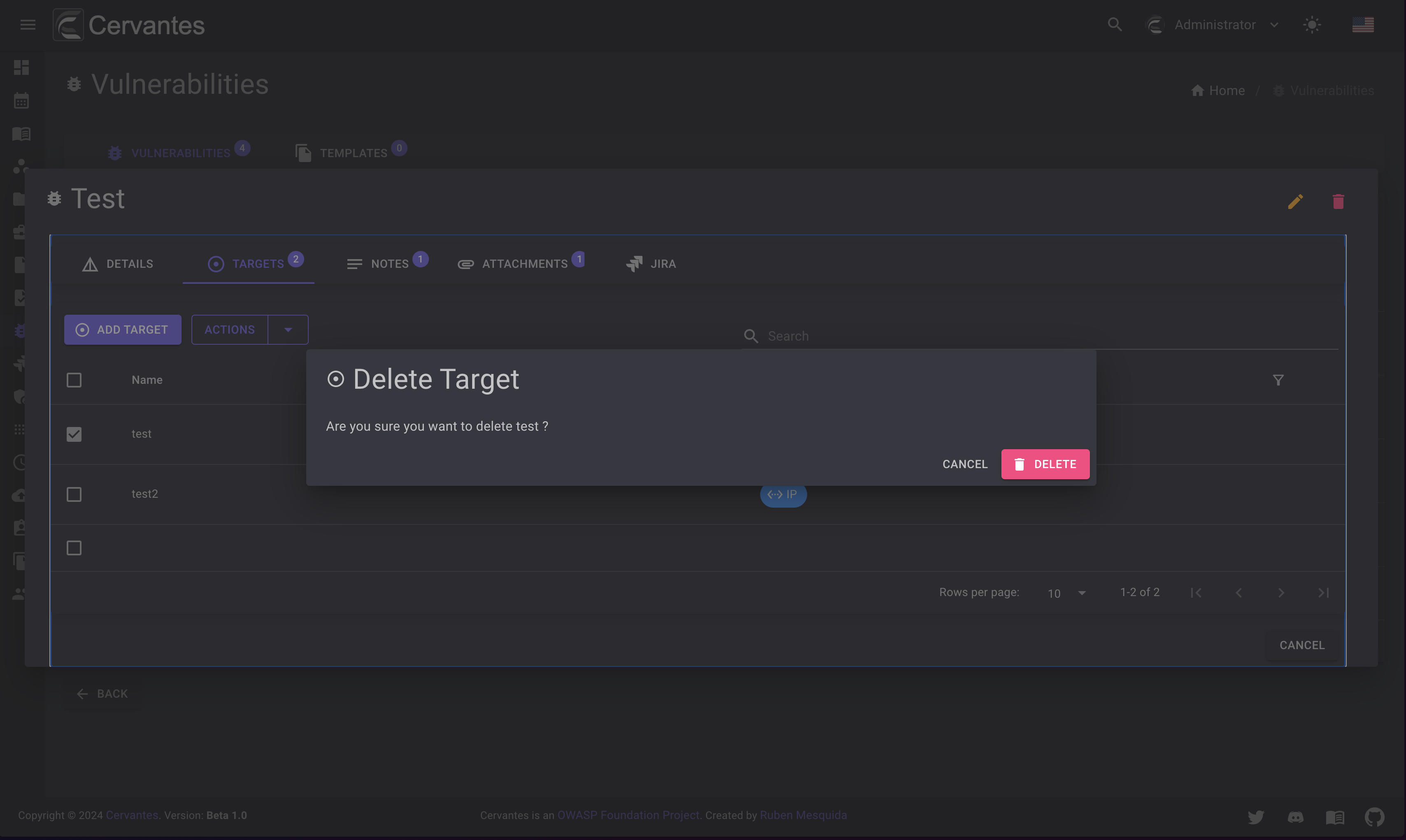Open the cloud upload sidebar icon
This screenshot has height=840, width=1406.
pos(19,495)
